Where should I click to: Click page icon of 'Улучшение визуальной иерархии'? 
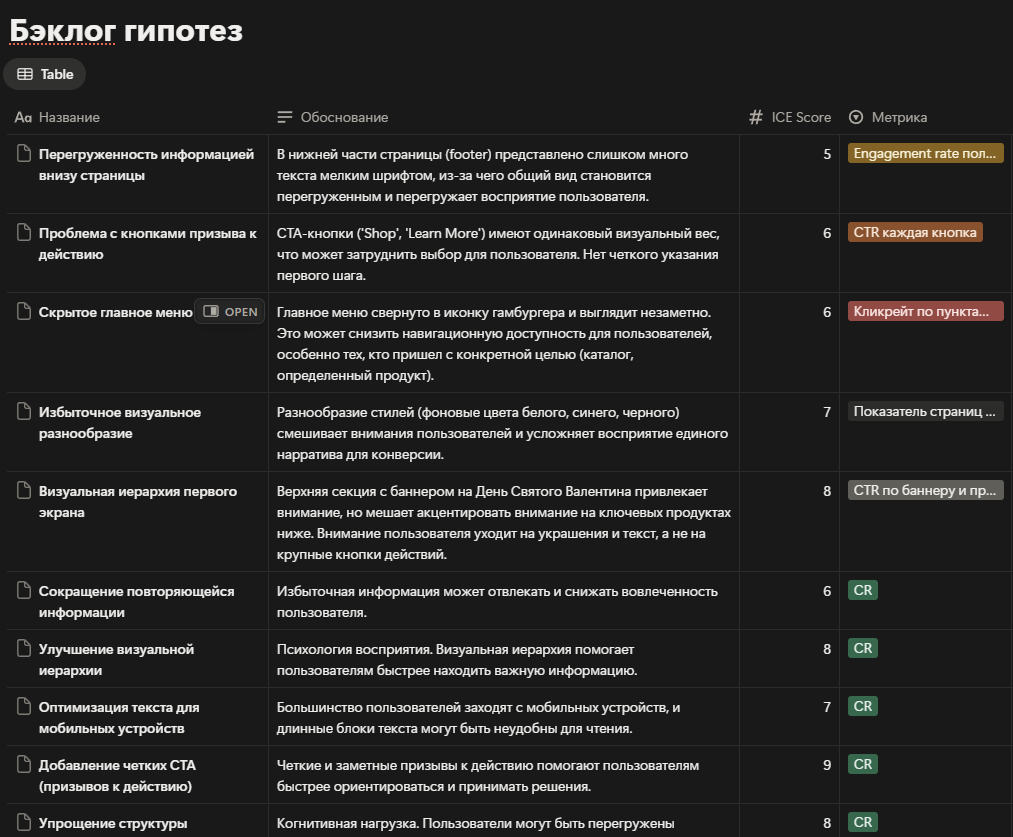coord(24,649)
